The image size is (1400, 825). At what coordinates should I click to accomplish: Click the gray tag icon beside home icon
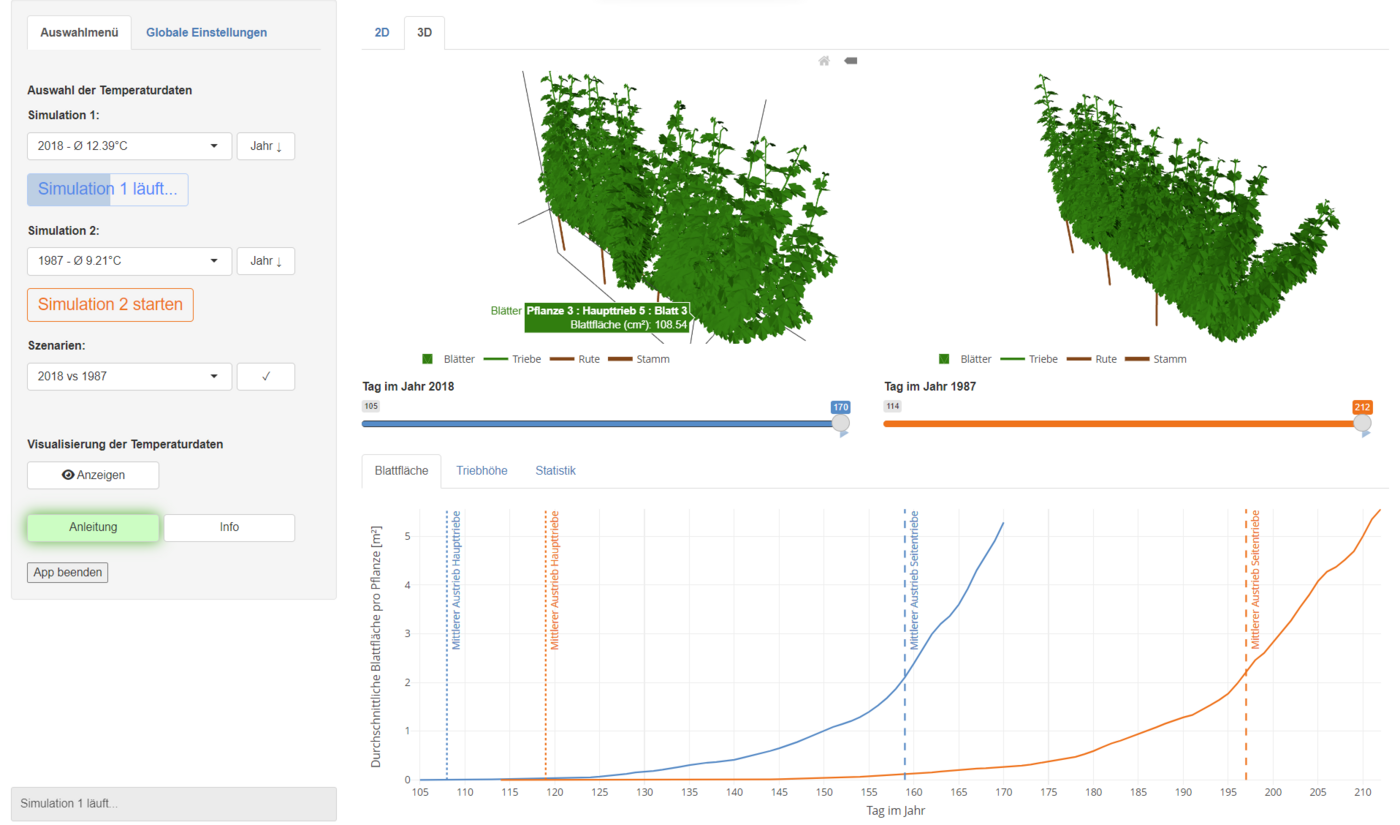851,61
